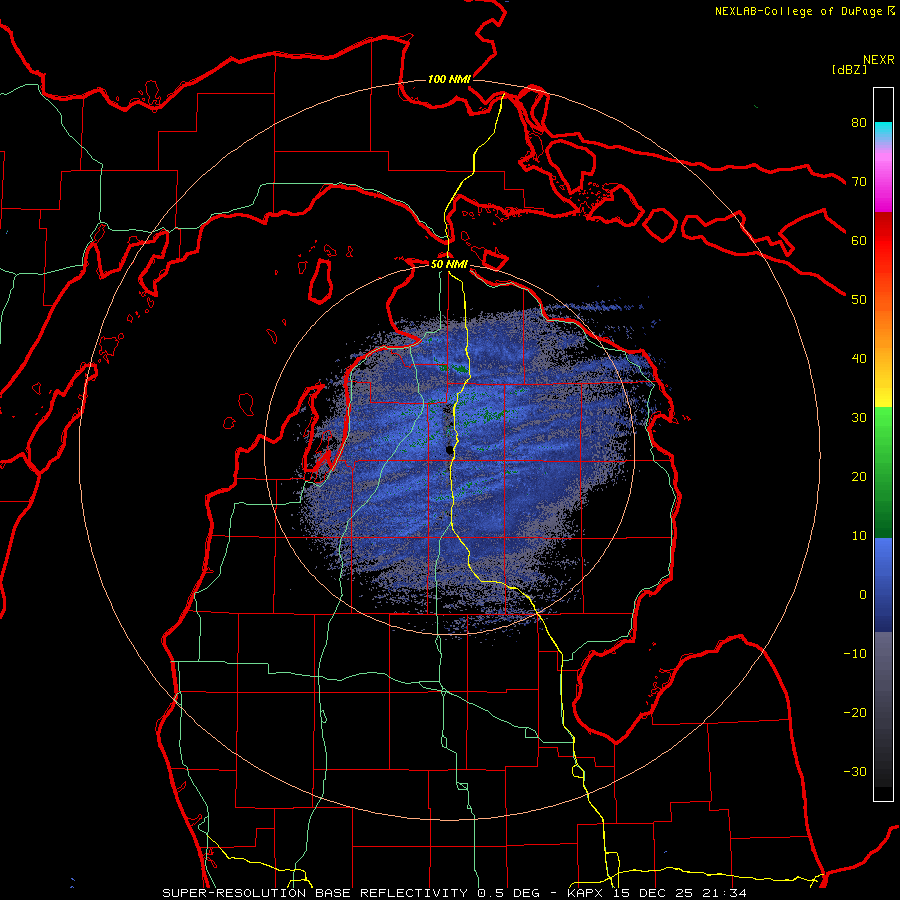This screenshot has width=900, height=900.
Task: Click the [dBZ] units label above the color scale
Action: 849,69
